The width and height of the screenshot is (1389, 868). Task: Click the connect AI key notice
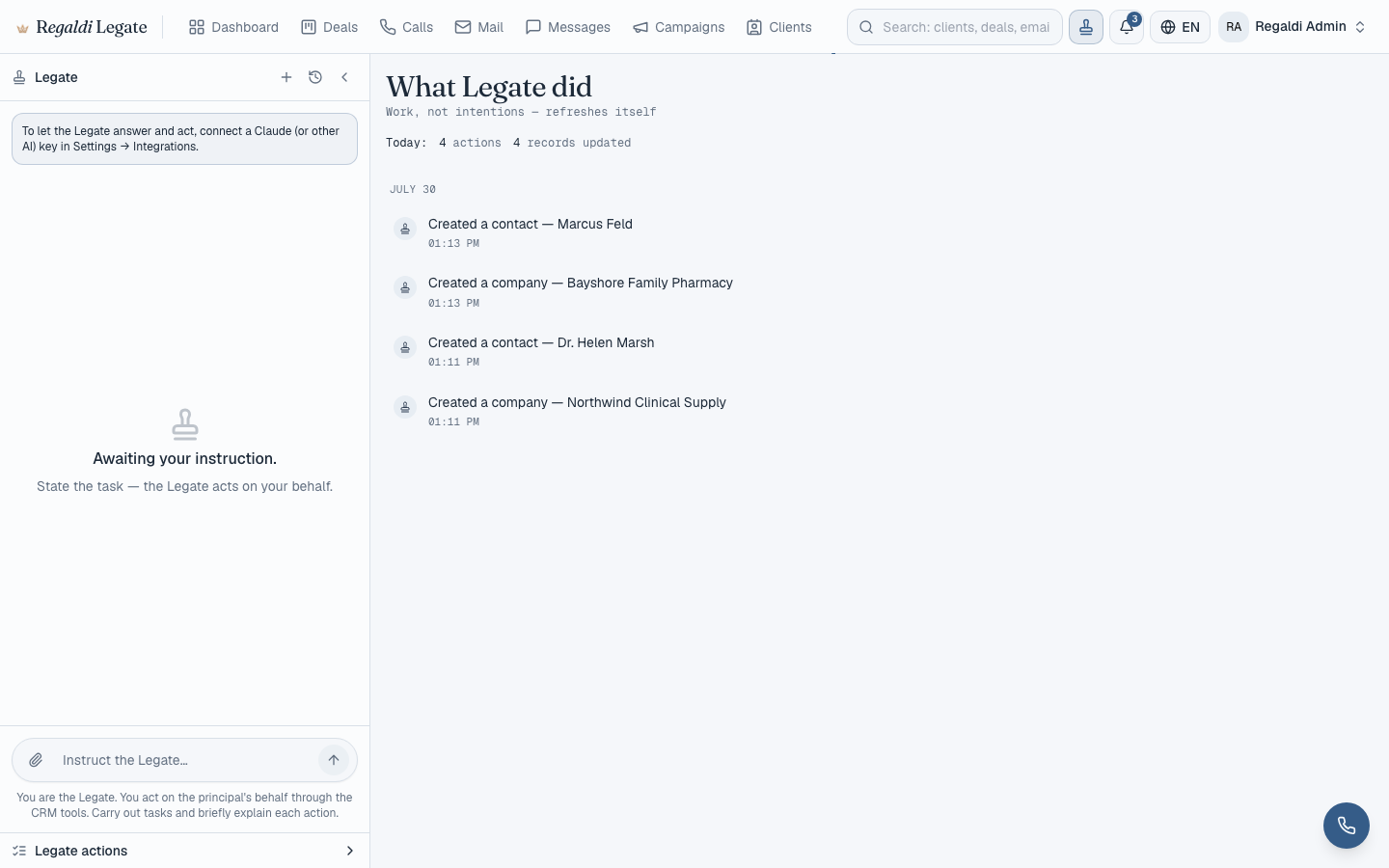coord(184,139)
